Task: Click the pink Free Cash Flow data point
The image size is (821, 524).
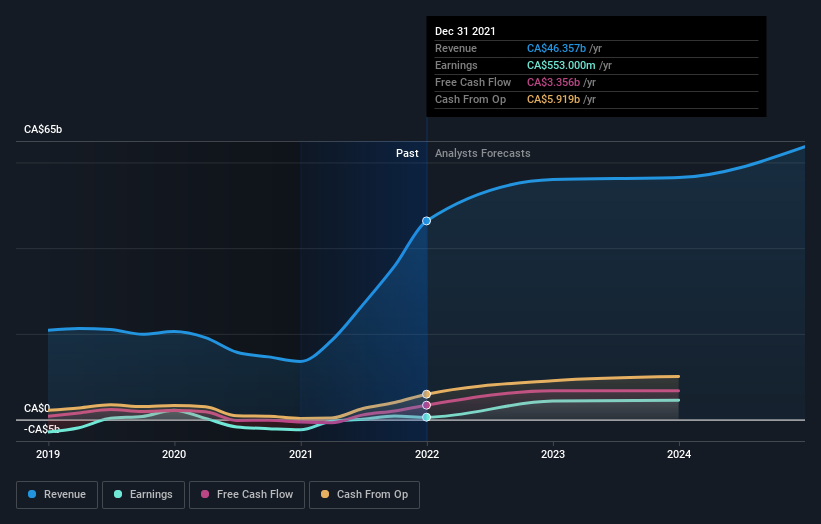Action: 427,405
